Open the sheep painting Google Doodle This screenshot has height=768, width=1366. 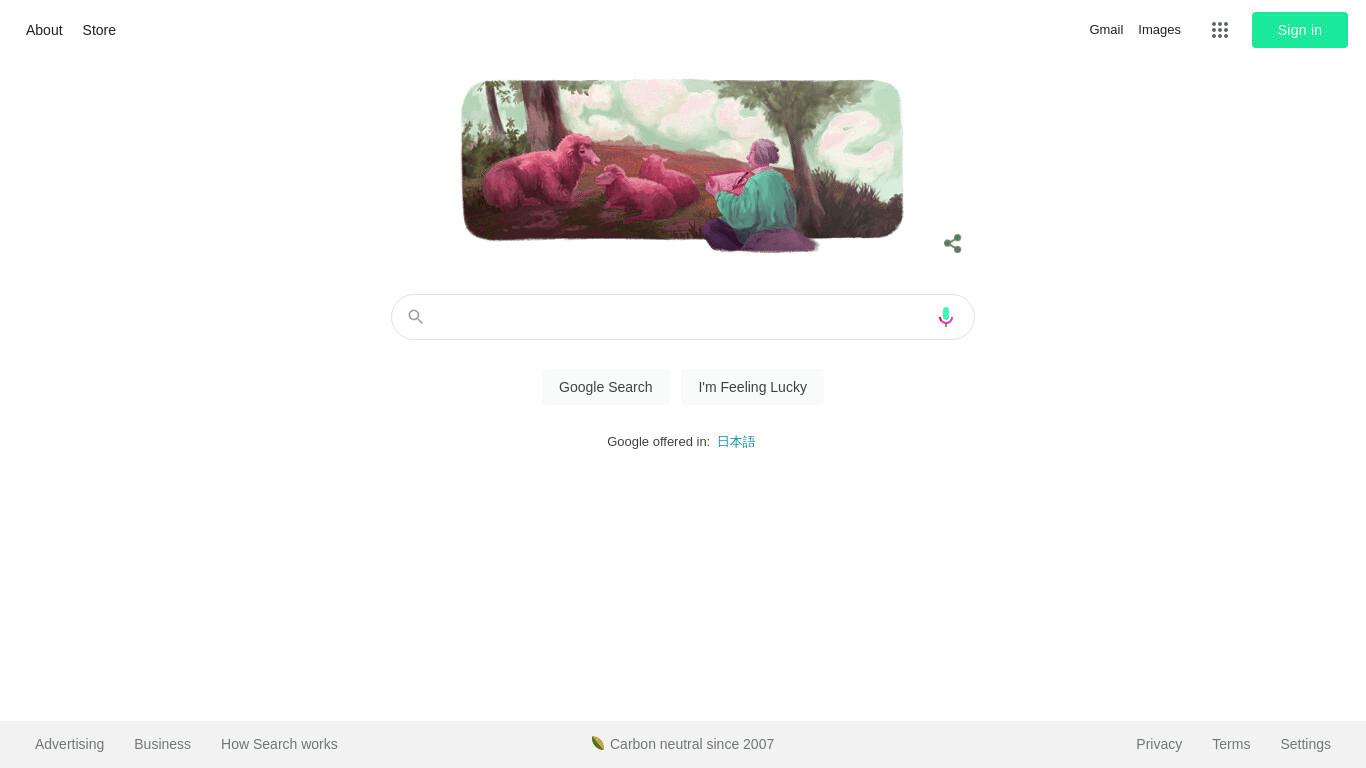(x=682, y=164)
